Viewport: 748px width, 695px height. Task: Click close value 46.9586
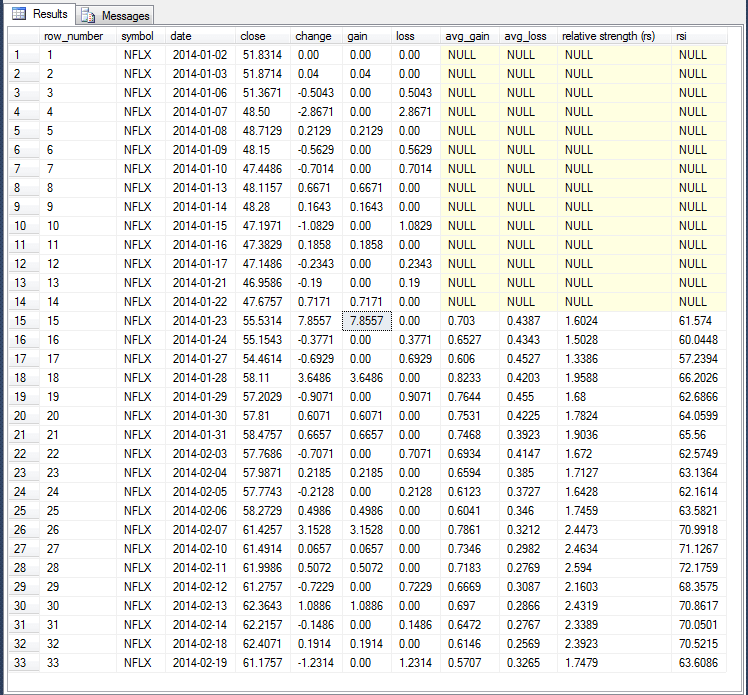click(263, 283)
